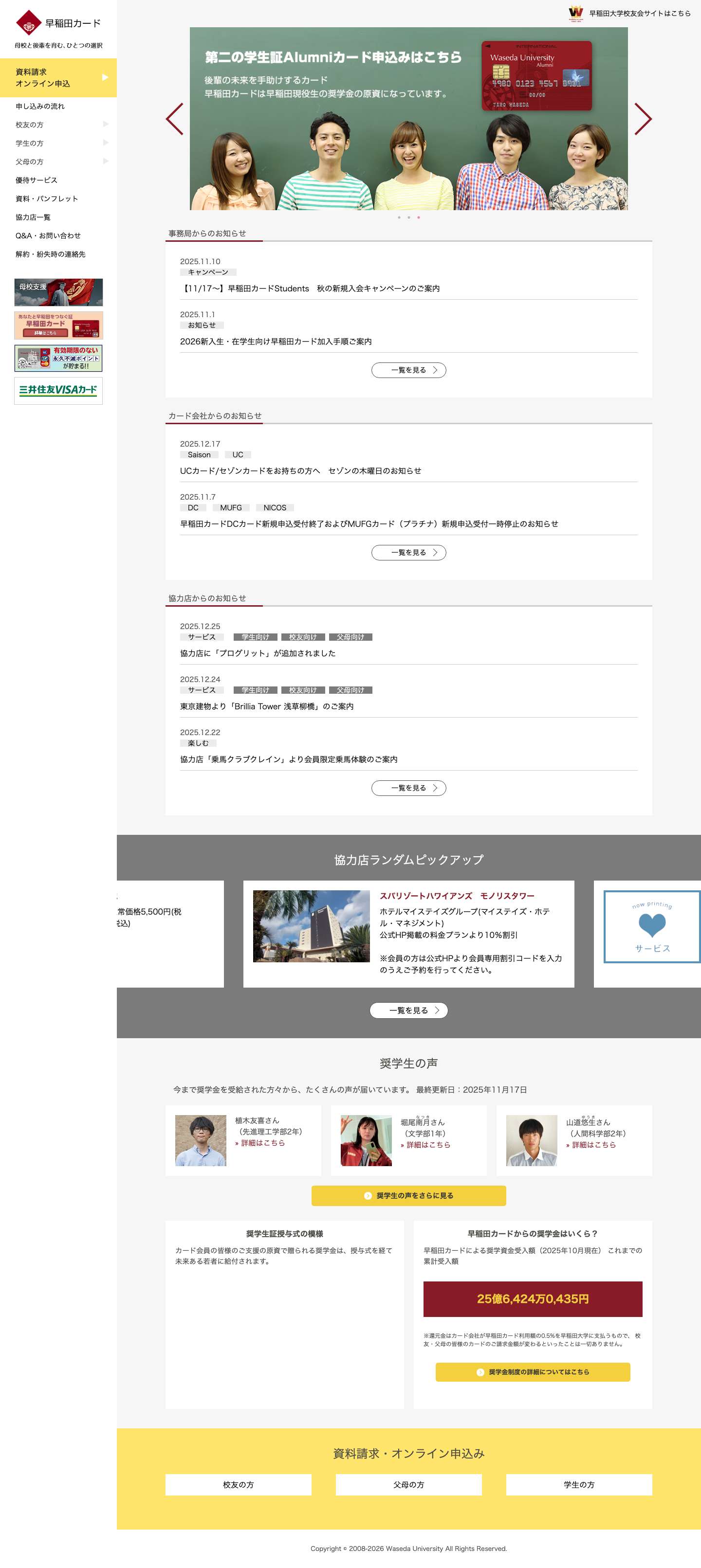Viewport: 701px width, 1568px height.
Task: Click 父母の方 application button
Action: 408,1485
